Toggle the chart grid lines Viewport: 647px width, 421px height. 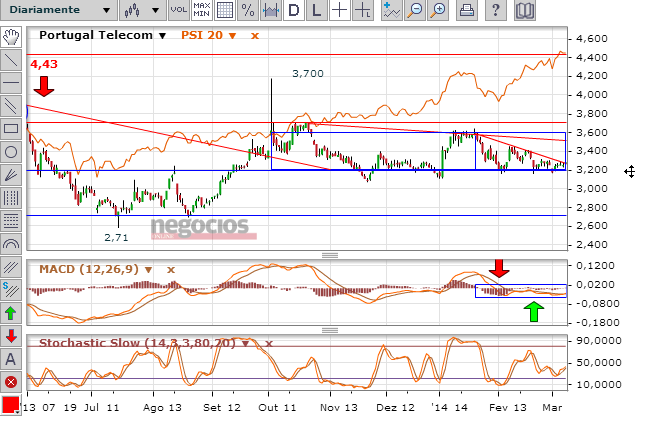click(x=225, y=10)
